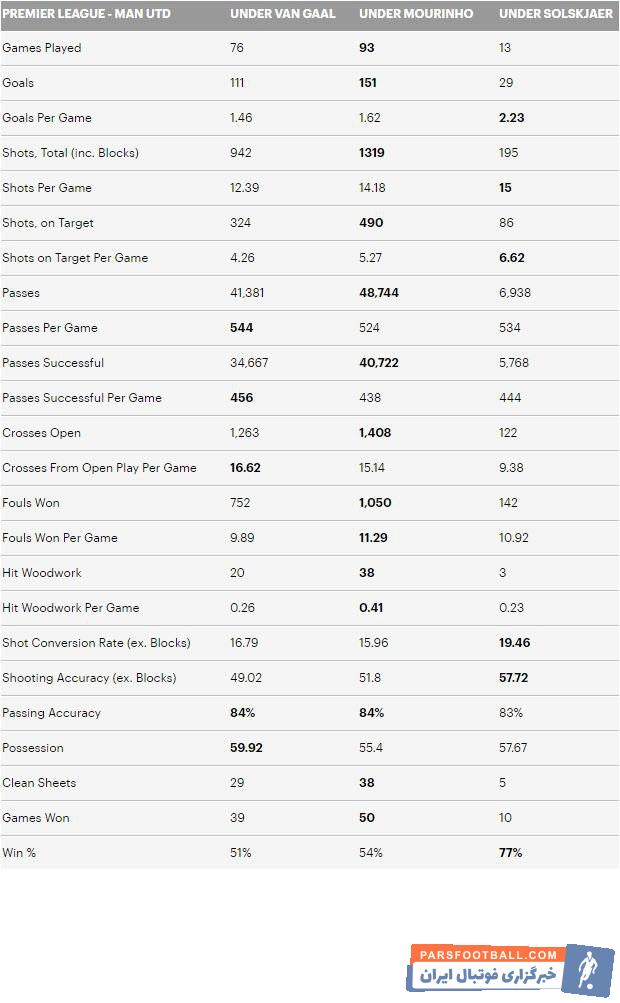
Task: Select the Games Played row label
Action: pyautogui.click(x=42, y=48)
